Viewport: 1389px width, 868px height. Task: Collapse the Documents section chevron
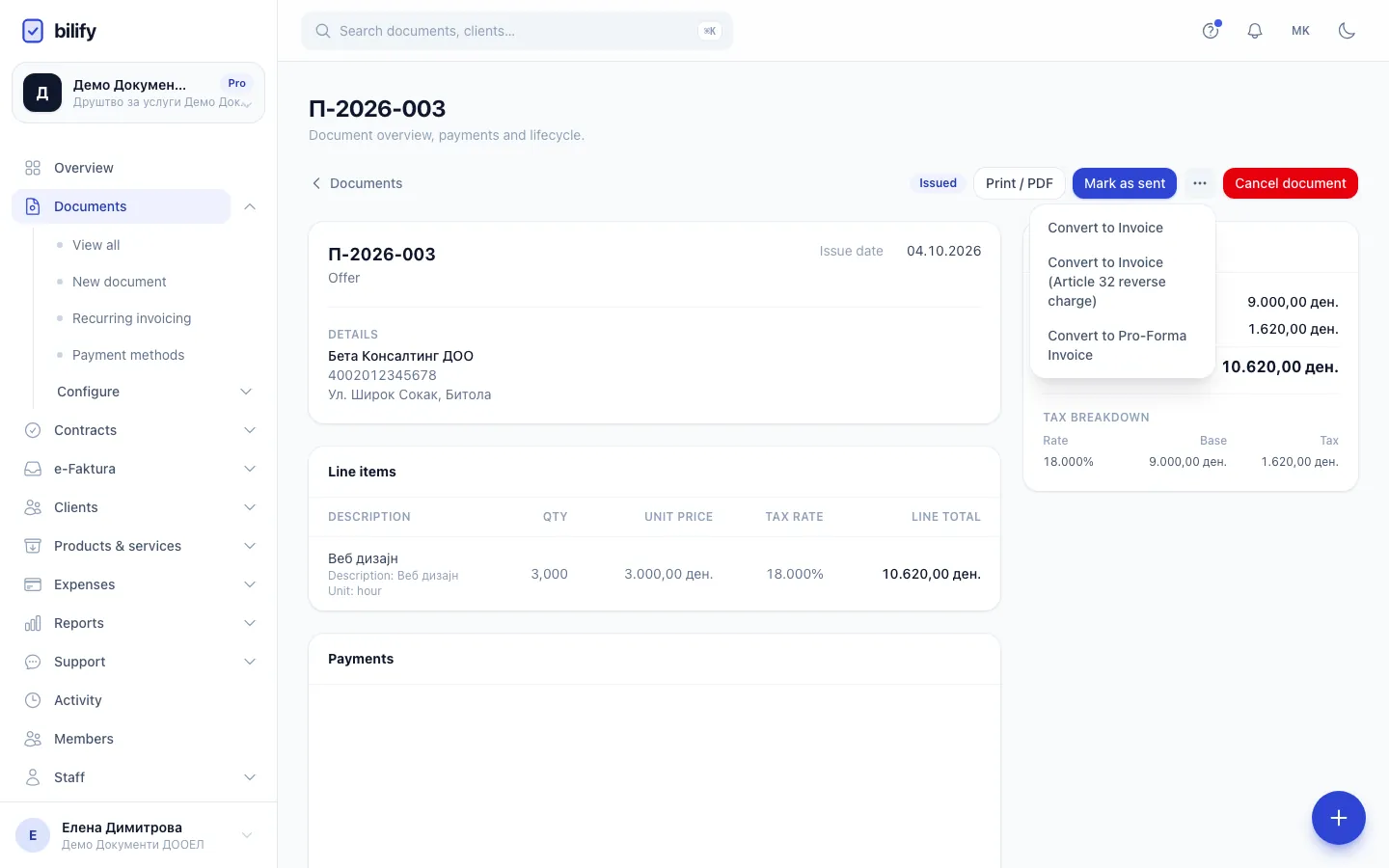(250, 206)
